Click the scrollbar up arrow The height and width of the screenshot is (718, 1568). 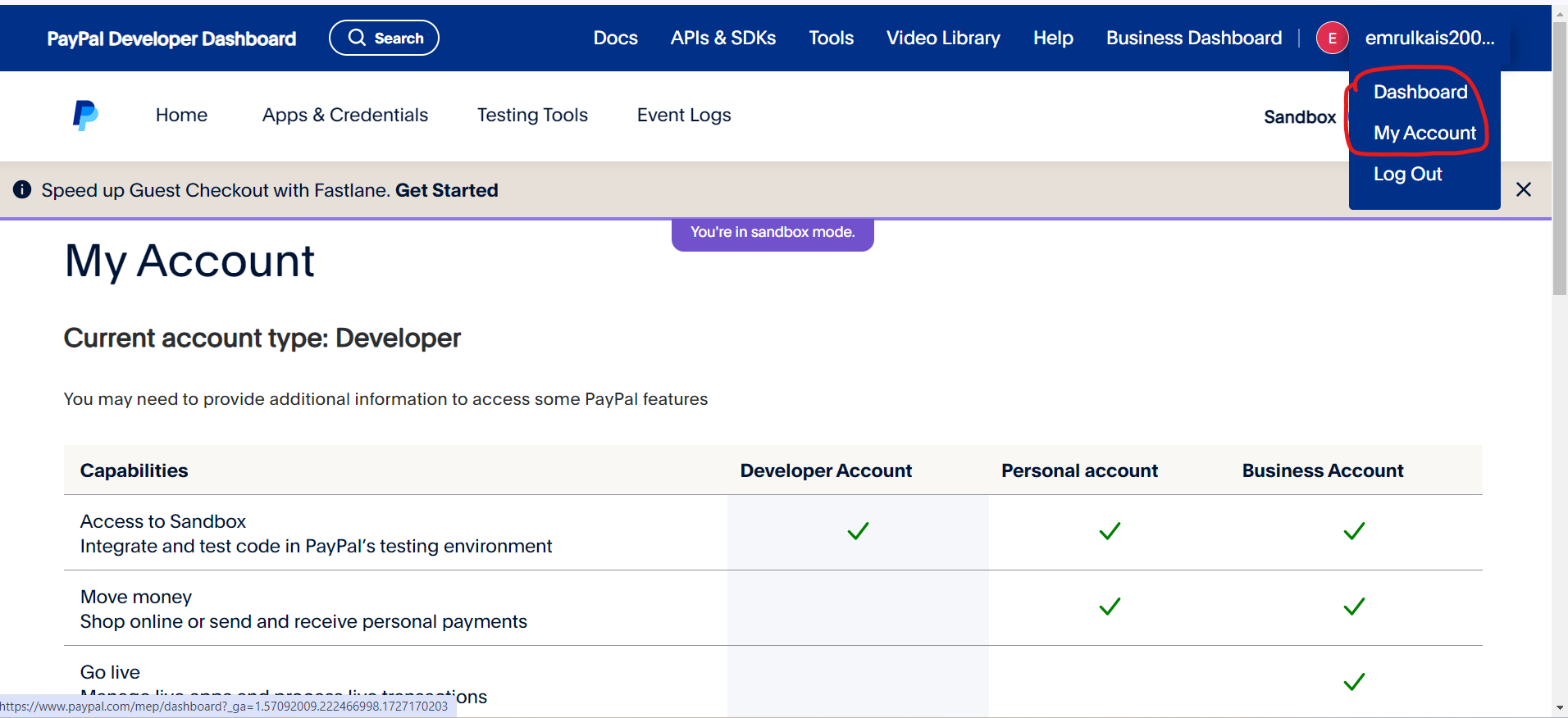(x=1560, y=14)
